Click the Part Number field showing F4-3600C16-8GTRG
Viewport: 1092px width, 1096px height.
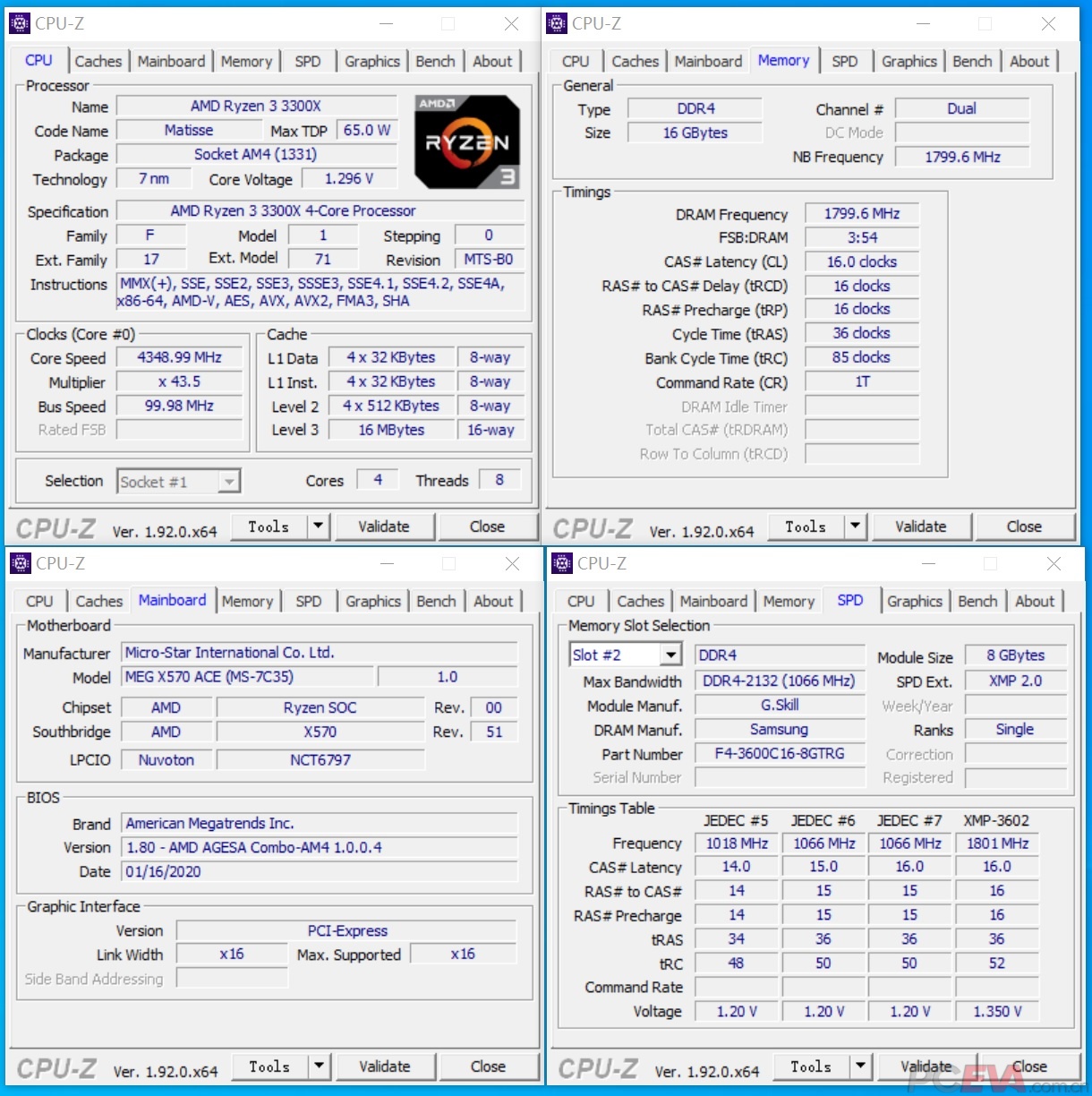coord(780,753)
